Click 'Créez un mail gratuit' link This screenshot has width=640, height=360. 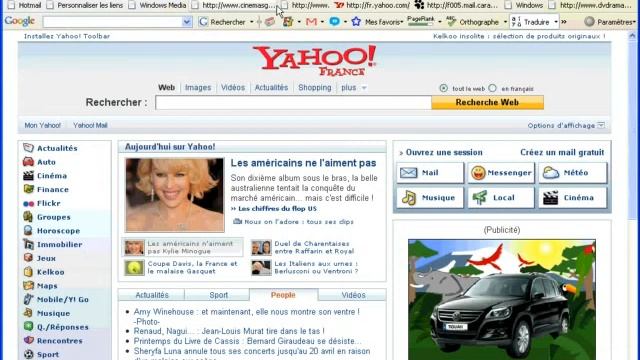(x=562, y=152)
